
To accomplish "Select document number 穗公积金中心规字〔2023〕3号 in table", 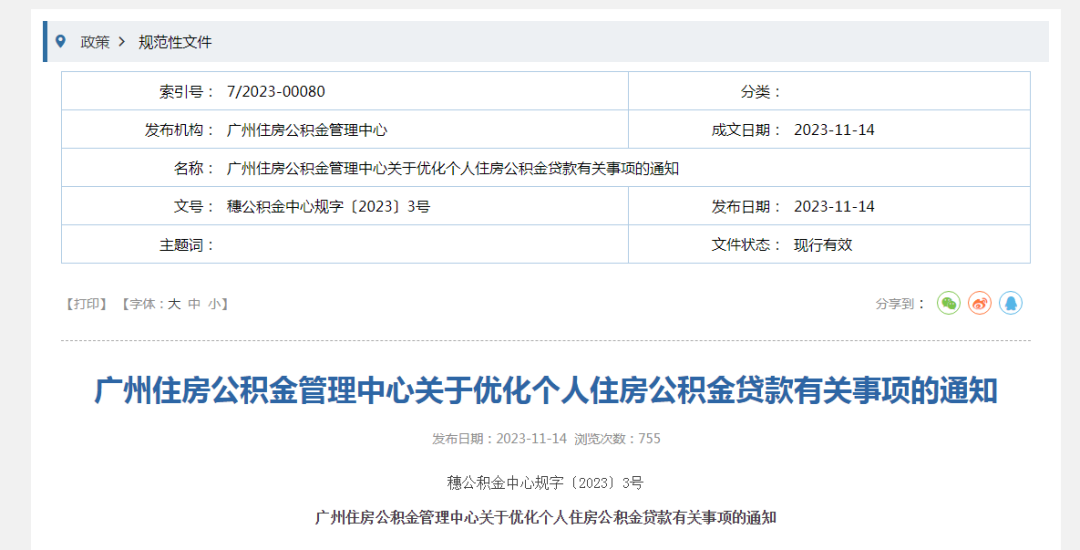I will tap(329, 207).
